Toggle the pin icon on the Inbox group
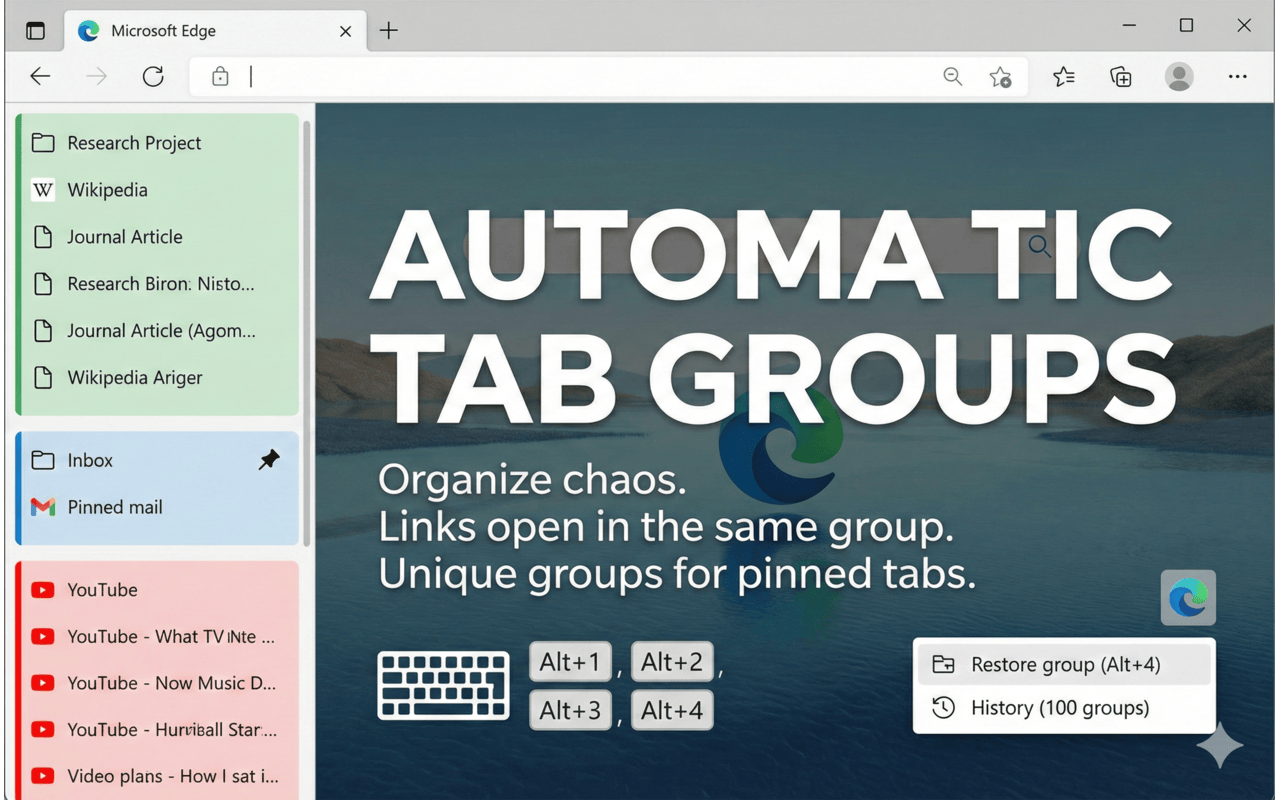The image size is (1280, 800). (269, 460)
